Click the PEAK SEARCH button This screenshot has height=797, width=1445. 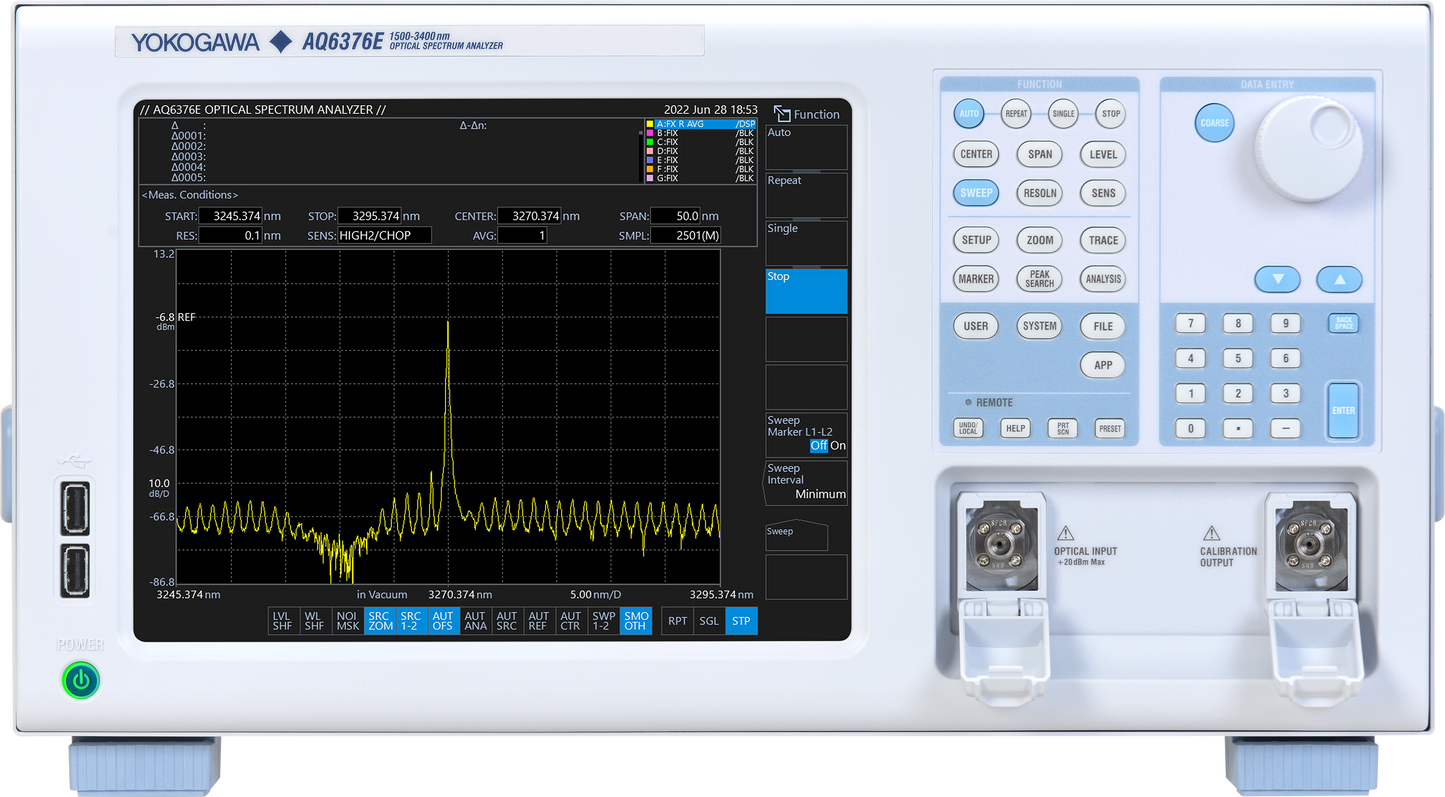point(1040,279)
